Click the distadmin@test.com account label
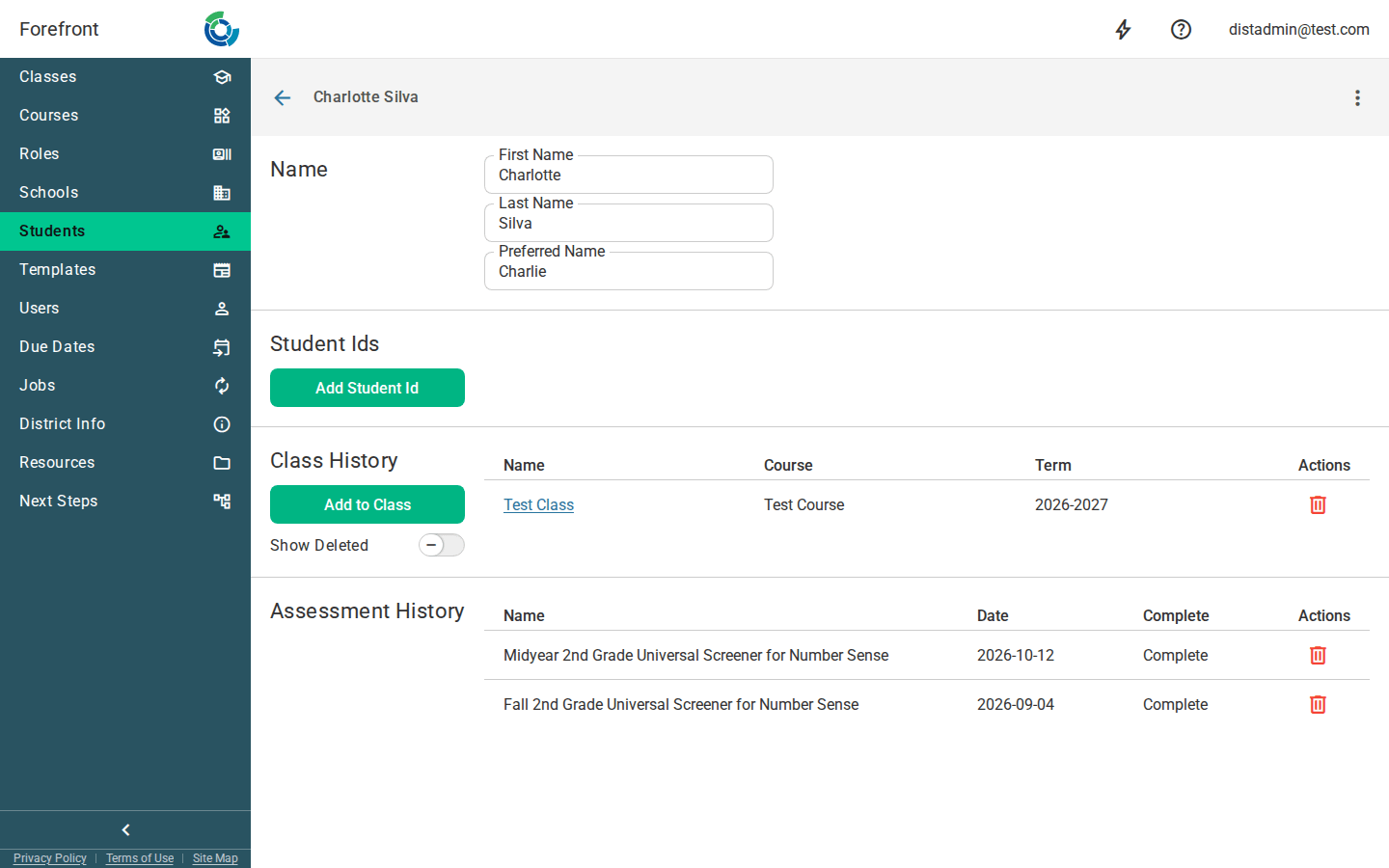This screenshot has width=1389, height=868. (1298, 30)
